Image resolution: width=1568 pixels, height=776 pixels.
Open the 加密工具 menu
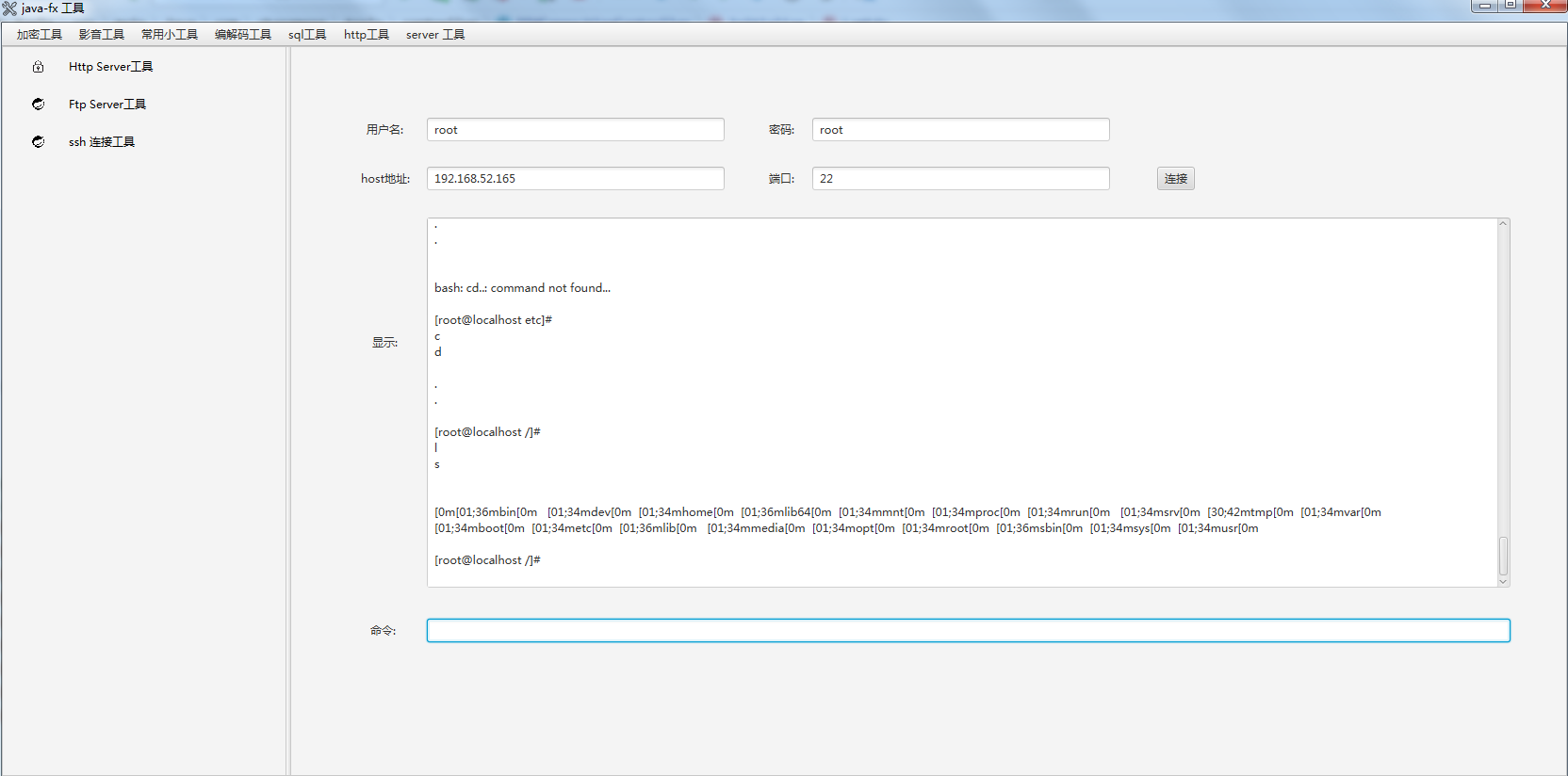click(x=39, y=35)
